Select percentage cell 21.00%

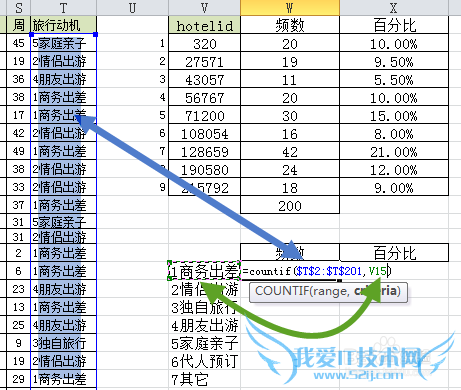click(394, 151)
